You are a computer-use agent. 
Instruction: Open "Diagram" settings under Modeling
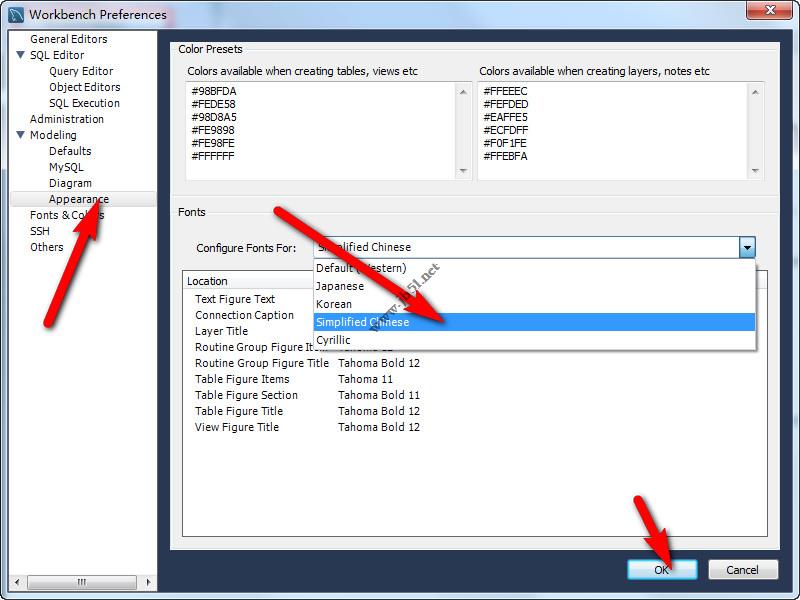71,183
